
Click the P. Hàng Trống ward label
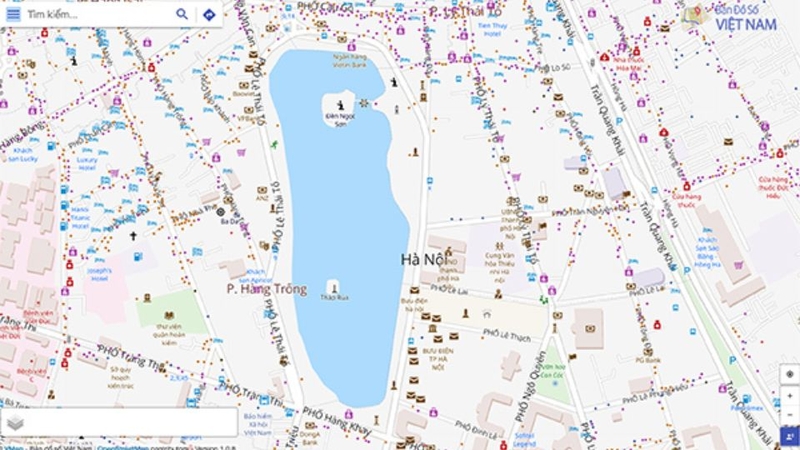(267, 289)
